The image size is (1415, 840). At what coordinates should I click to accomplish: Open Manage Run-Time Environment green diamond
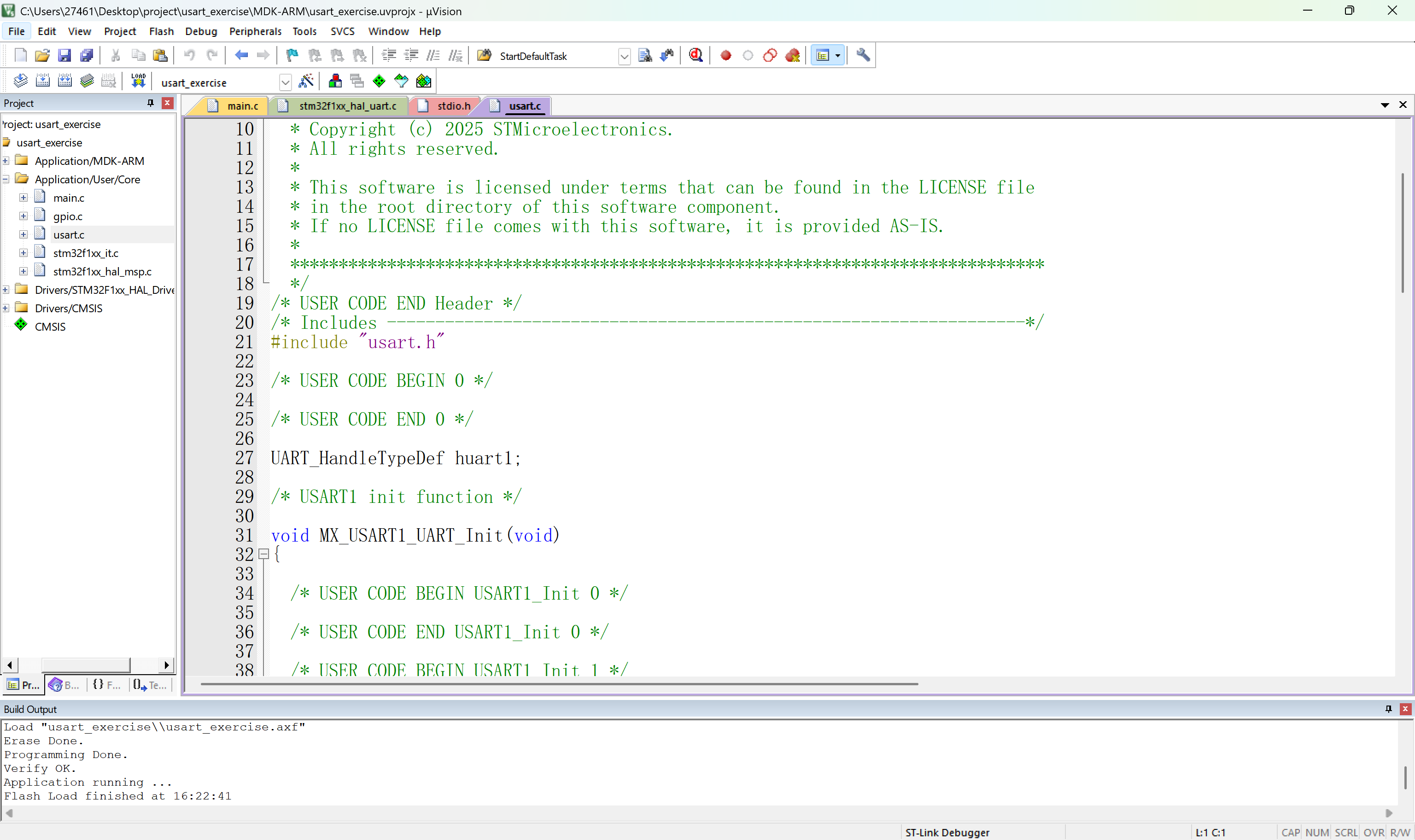click(379, 81)
